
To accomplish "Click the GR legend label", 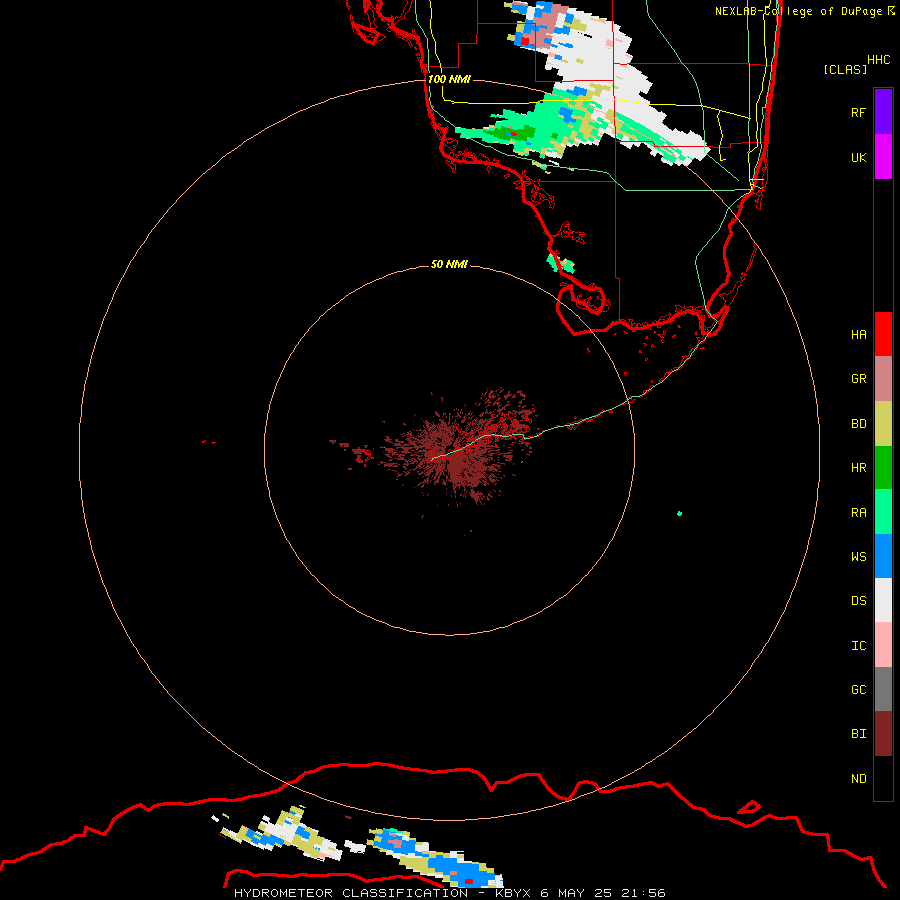I will point(858,379).
